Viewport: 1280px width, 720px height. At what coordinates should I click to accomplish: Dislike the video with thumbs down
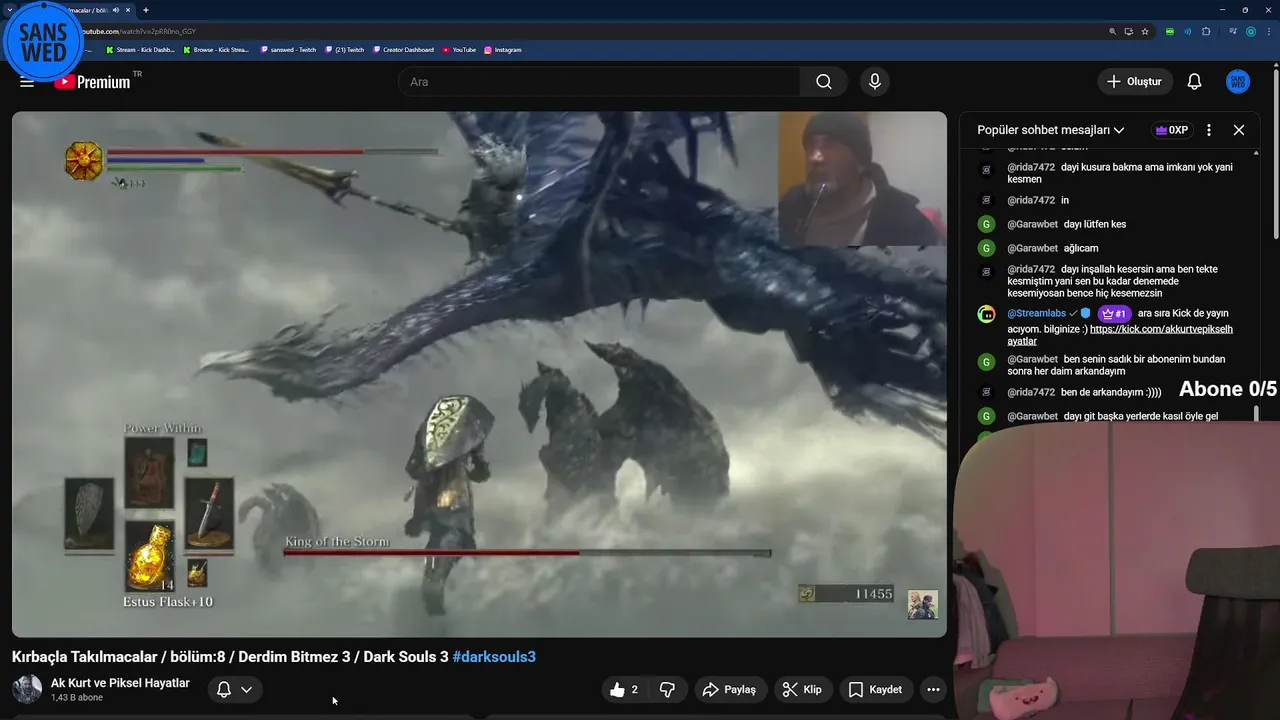[x=667, y=690]
